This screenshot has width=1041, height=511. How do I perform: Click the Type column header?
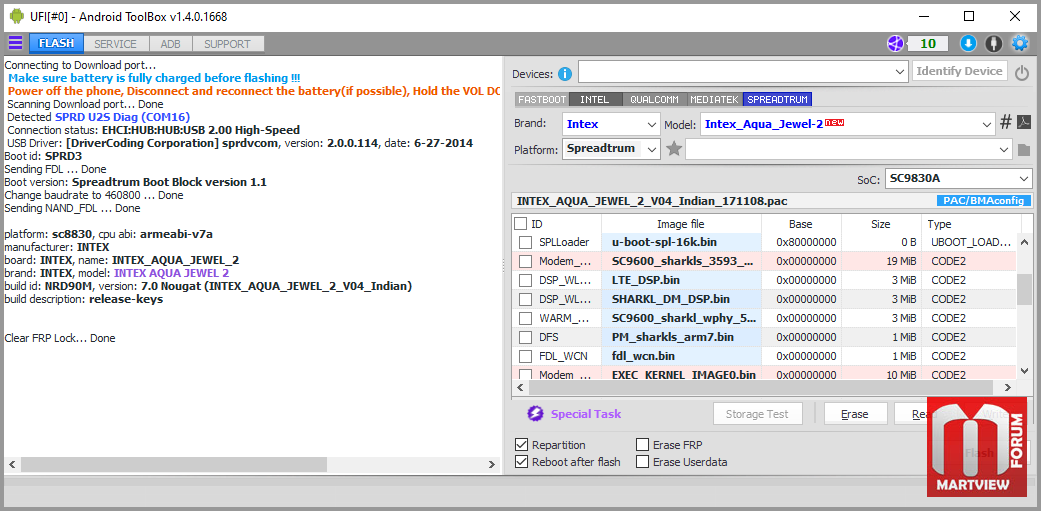[x=969, y=224]
